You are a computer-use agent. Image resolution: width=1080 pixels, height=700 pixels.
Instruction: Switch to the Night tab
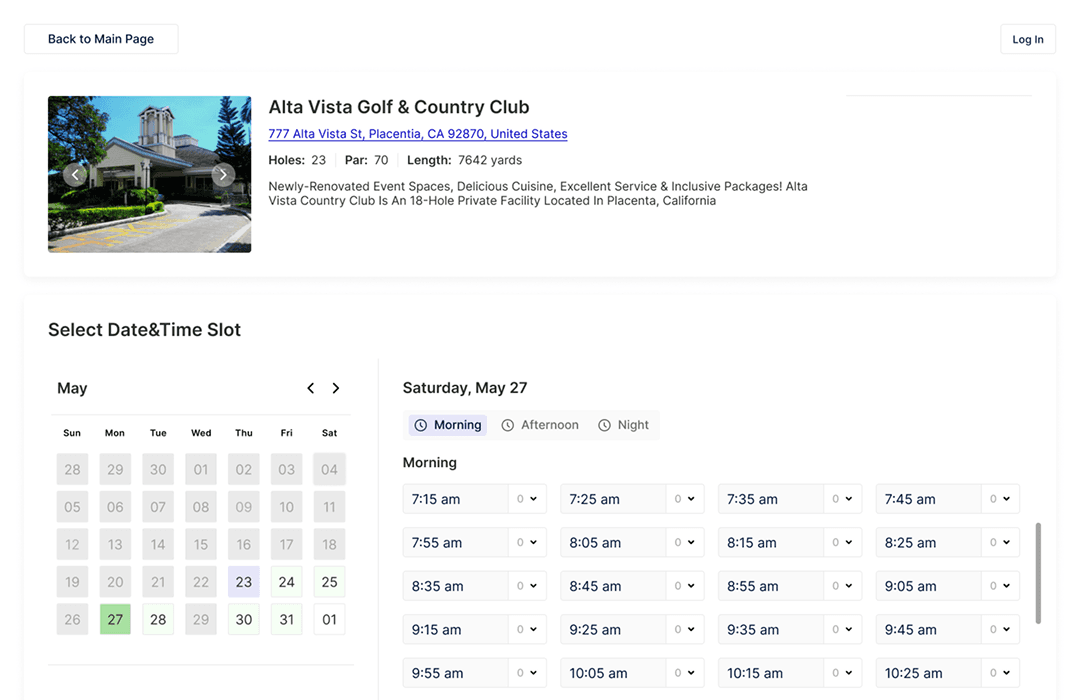(x=624, y=425)
